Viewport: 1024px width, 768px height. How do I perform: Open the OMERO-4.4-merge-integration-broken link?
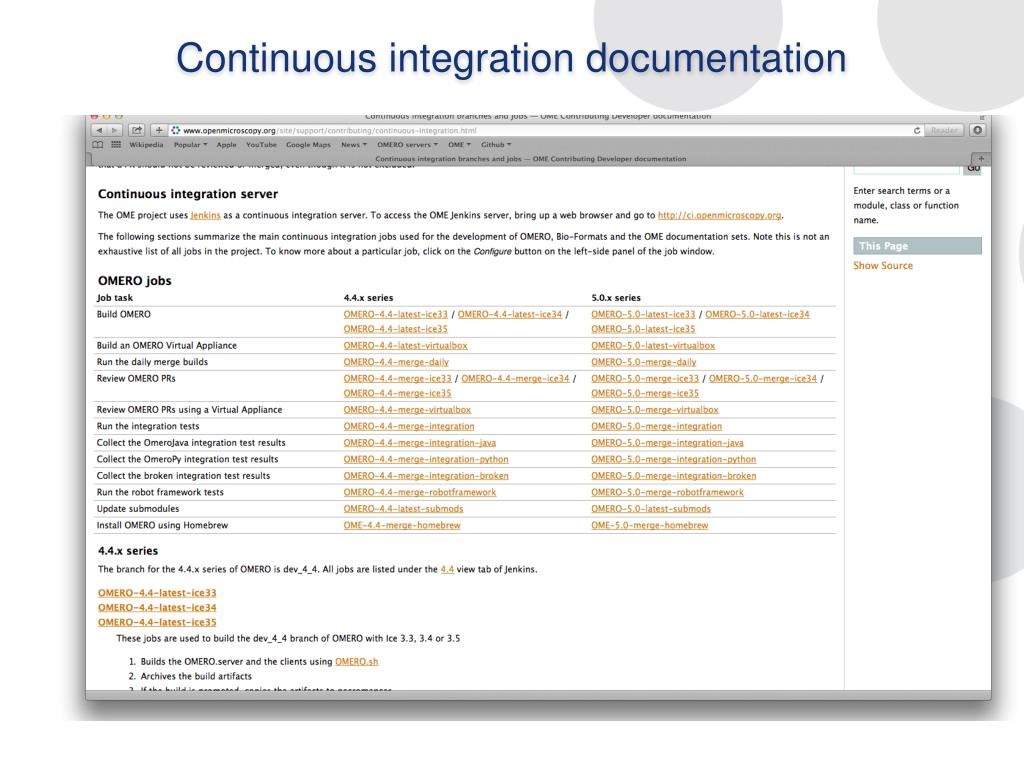pyautogui.click(x=426, y=476)
